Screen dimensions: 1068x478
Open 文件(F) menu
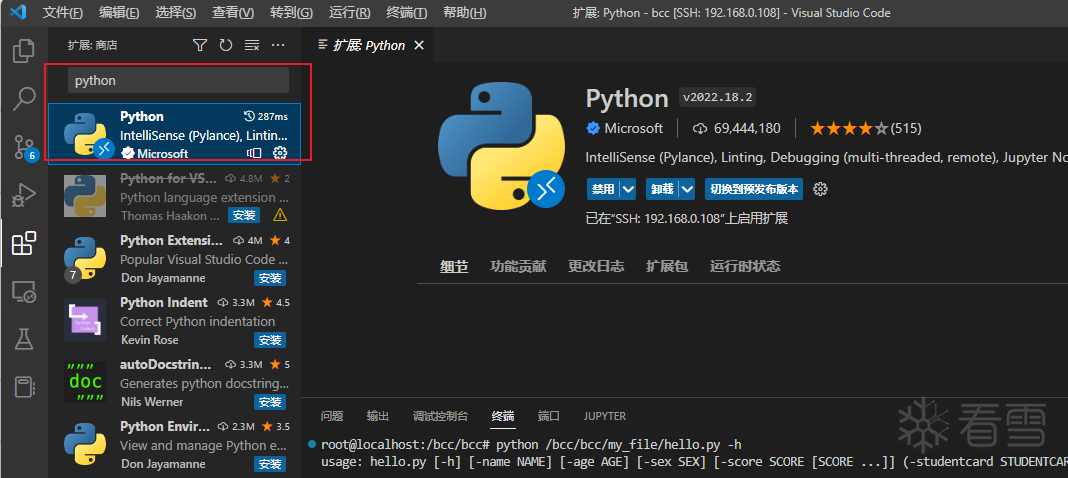click(62, 13)
